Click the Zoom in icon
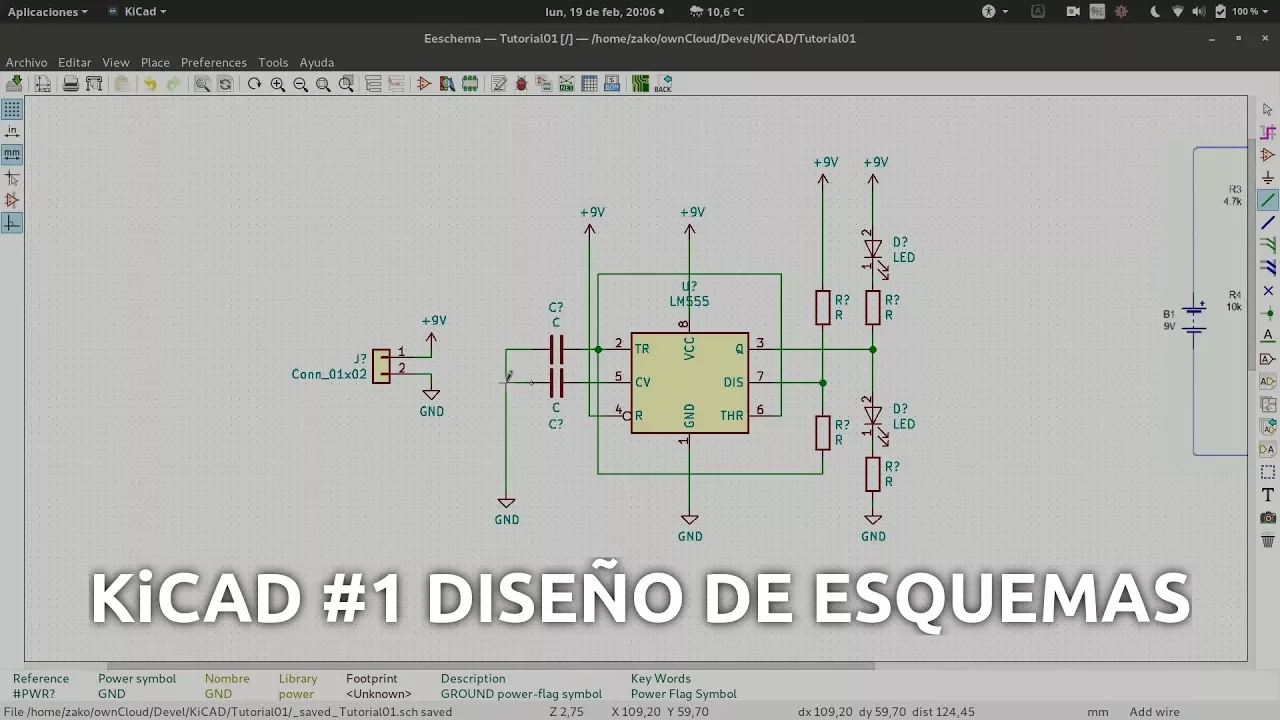Viewport: 1280px width, 720px height. [x=278, y=84]
